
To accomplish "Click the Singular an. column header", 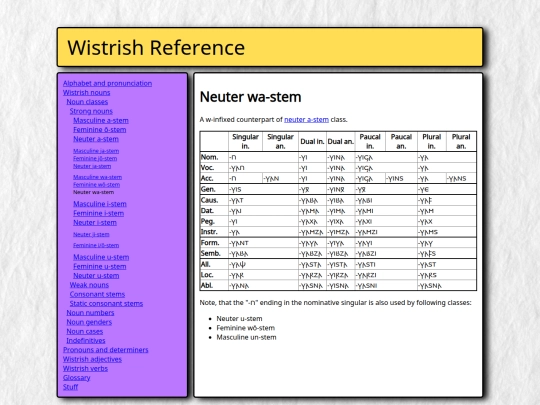I will 280,141.
